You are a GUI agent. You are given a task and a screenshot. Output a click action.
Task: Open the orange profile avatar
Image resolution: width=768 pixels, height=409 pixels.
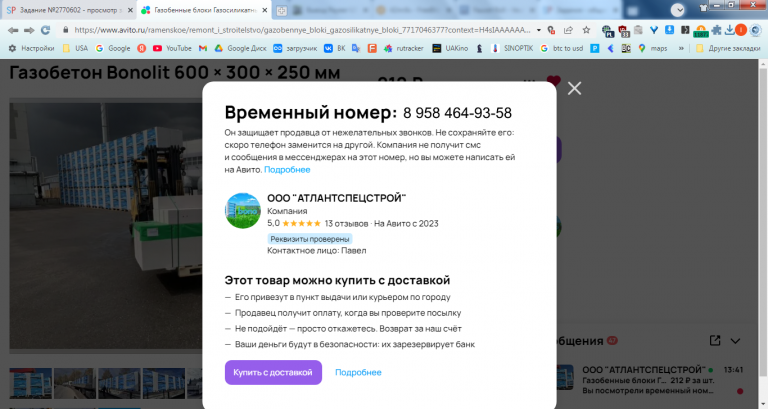tap(741, 30)
